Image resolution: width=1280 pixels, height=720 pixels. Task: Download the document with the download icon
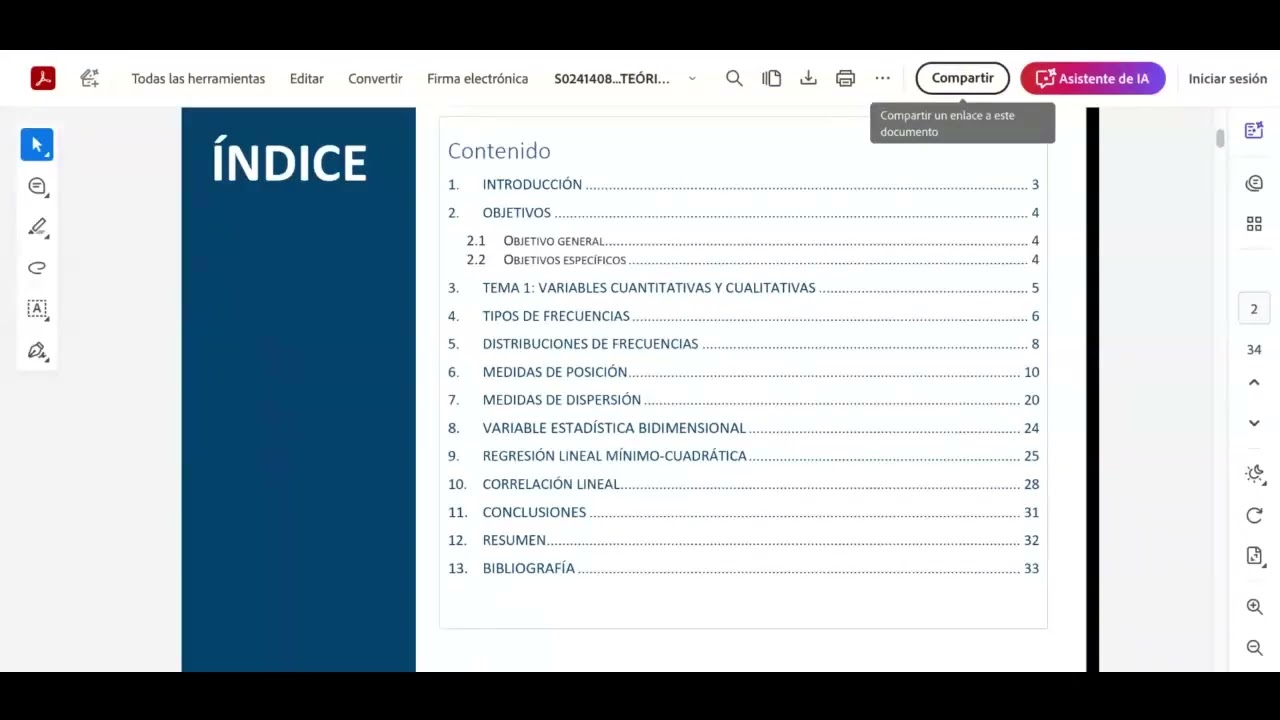coord(808,78)
